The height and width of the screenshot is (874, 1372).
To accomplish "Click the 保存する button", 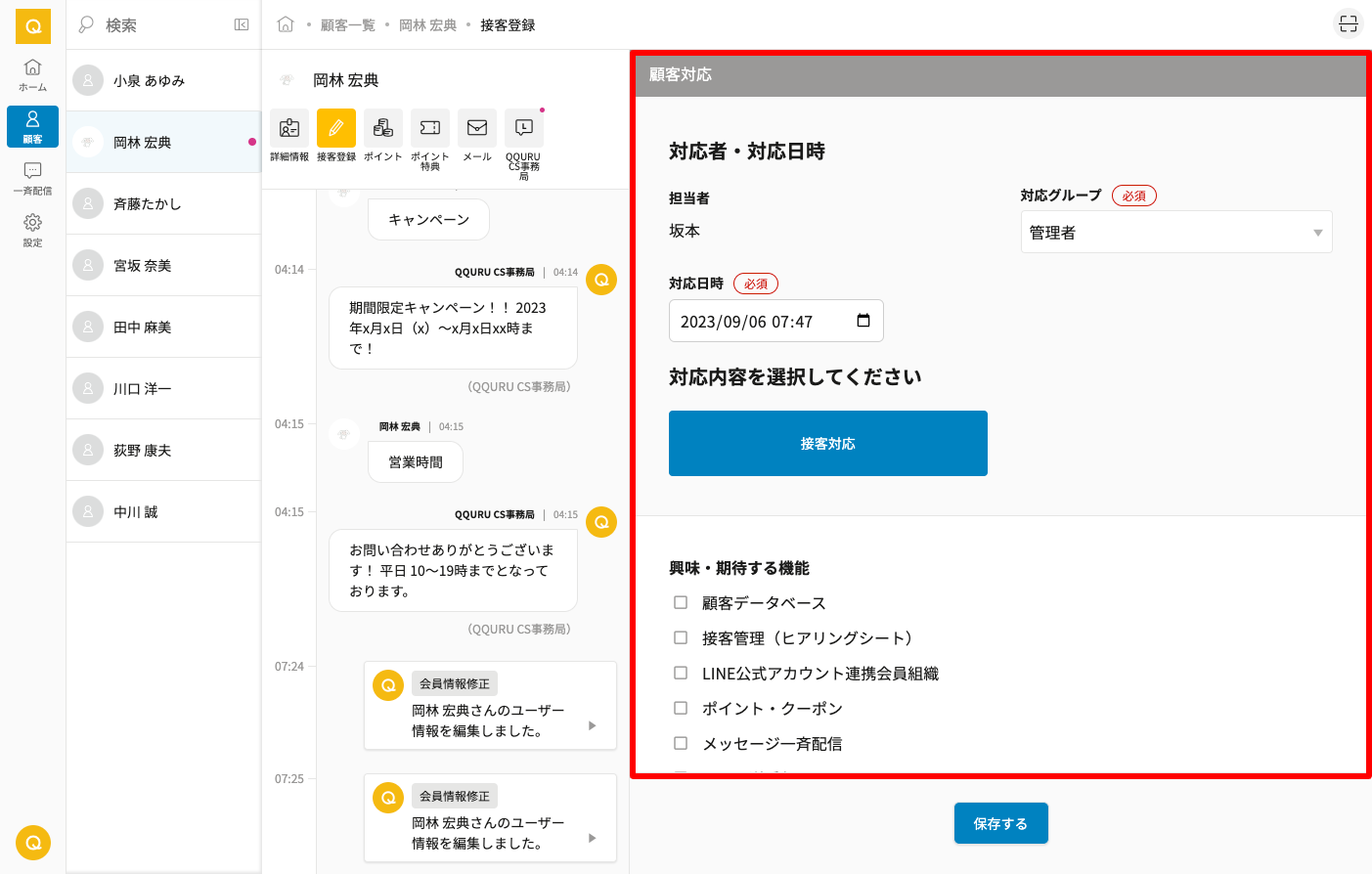I will pyautogui.click(x=1000, y=823).
